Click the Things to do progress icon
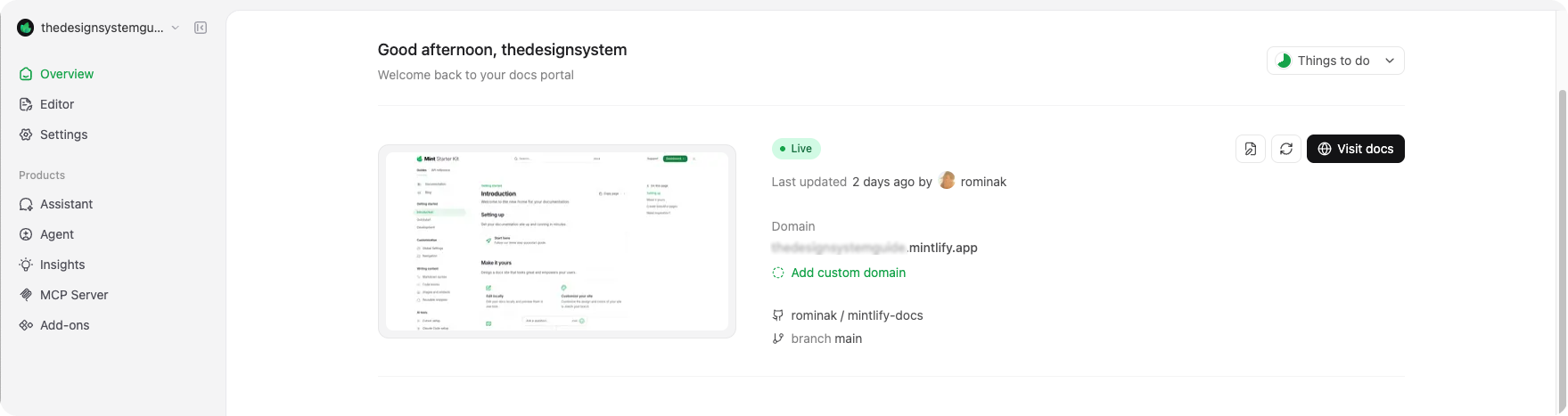 pyautogui.click(x=1284, y=61)
